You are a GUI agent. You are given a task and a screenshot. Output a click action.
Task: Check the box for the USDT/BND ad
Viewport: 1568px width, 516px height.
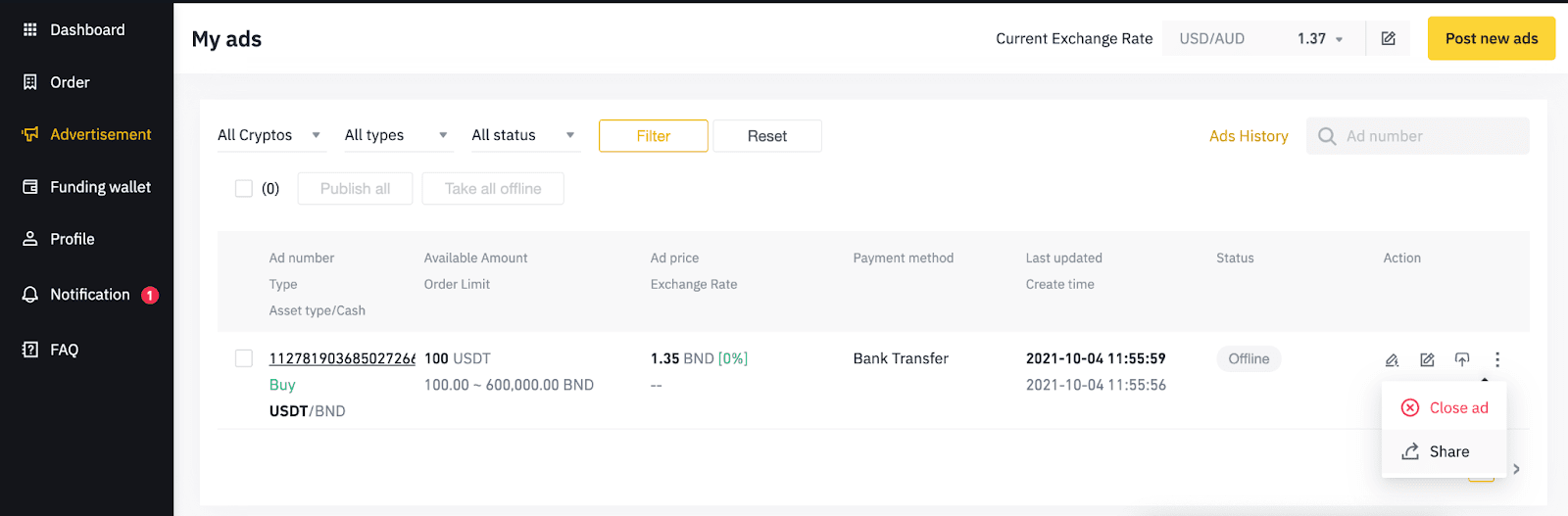click(x=244, y=358)
